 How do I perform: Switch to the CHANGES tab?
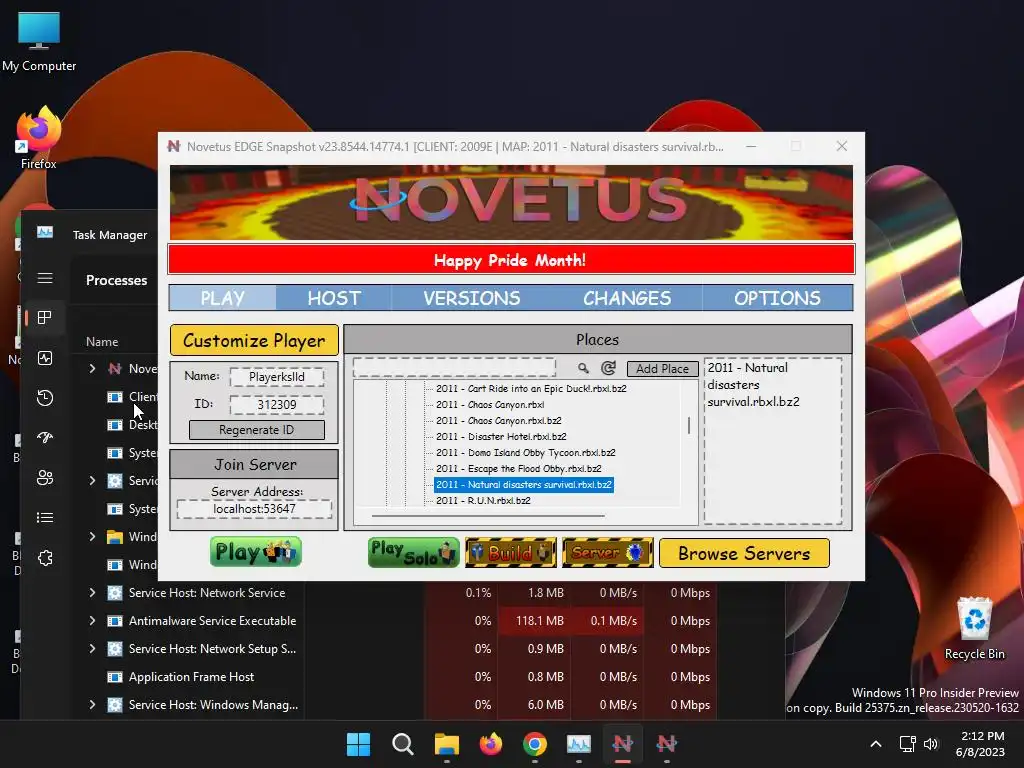pos(627,298)
